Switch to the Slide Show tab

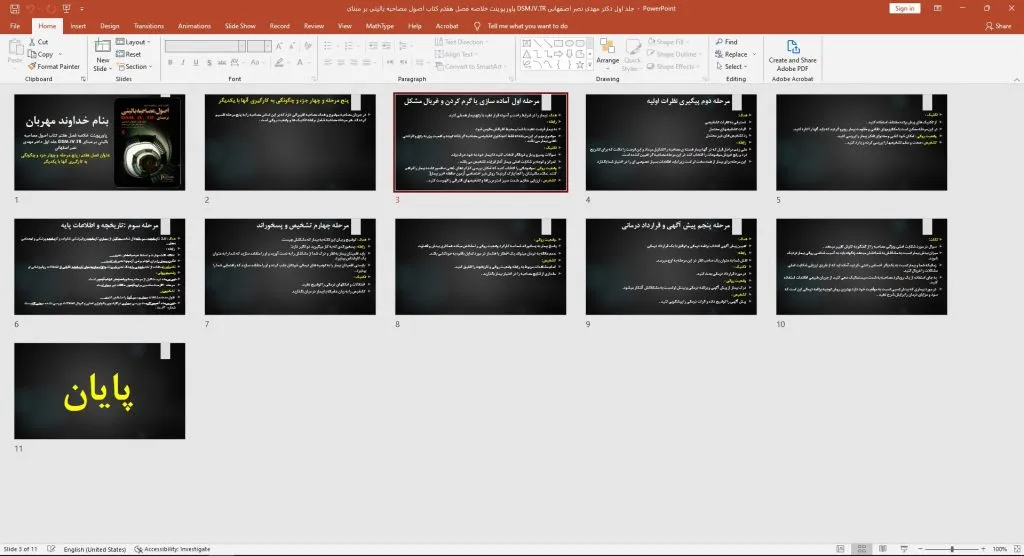pos(239,25)
